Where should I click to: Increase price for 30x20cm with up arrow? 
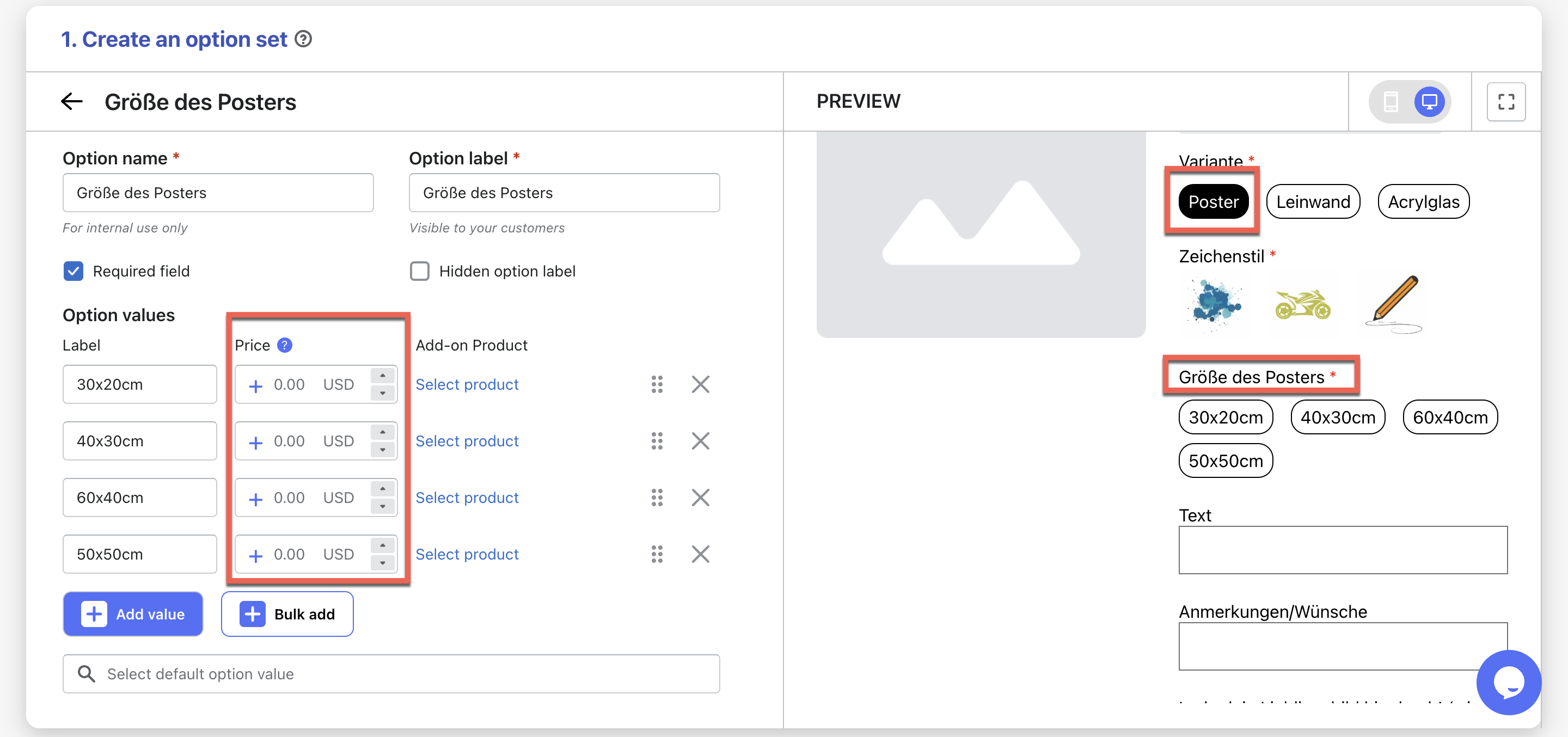pos(383,376)
